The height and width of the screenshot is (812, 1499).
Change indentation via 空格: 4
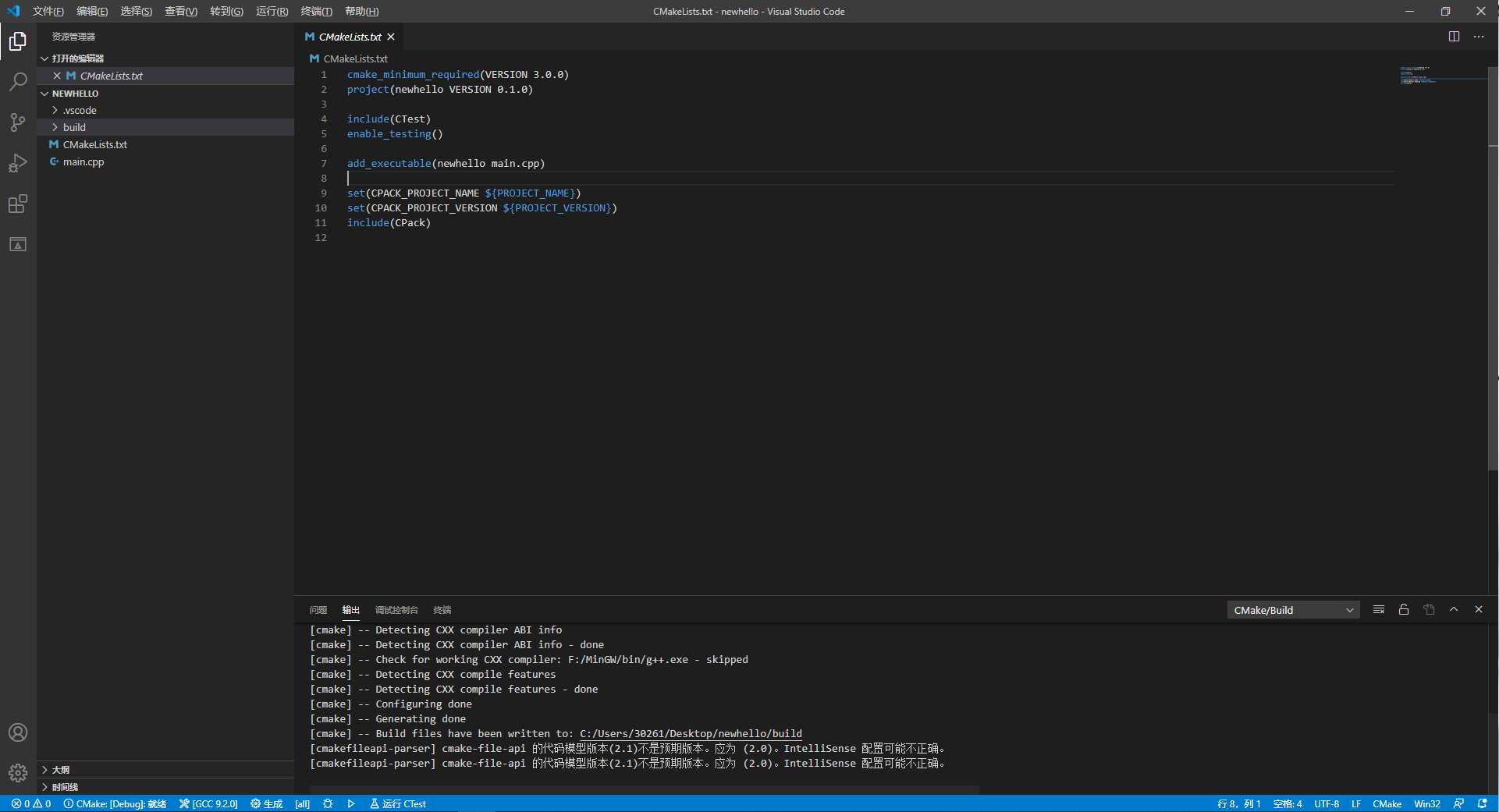click(x=1288, y=803)
